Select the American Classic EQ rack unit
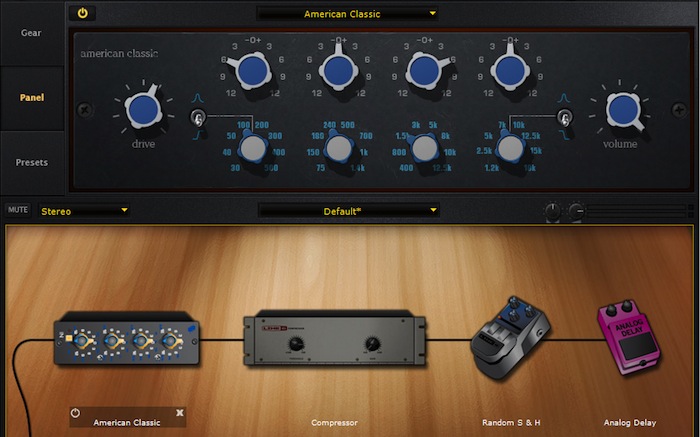This screenshot has height=437, width=700. click(x=127, y=338)
